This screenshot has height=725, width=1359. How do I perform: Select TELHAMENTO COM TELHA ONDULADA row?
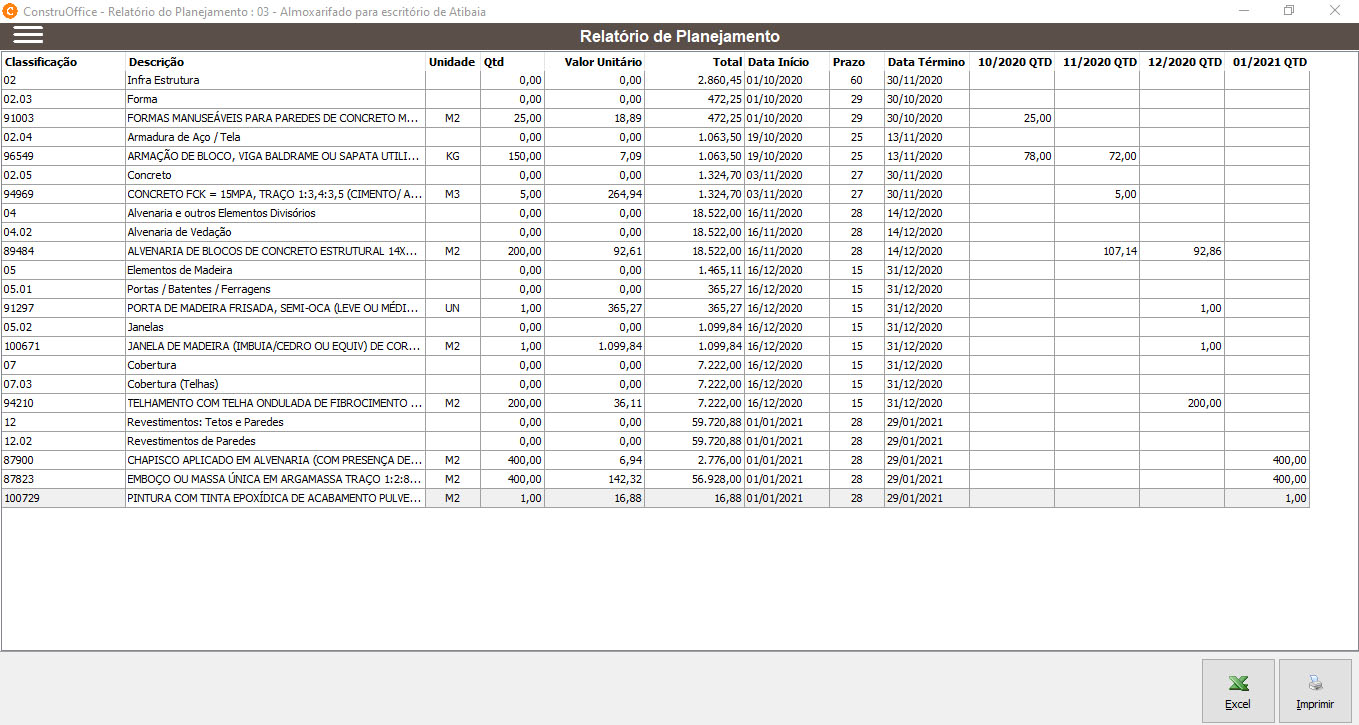coord(655,403)
